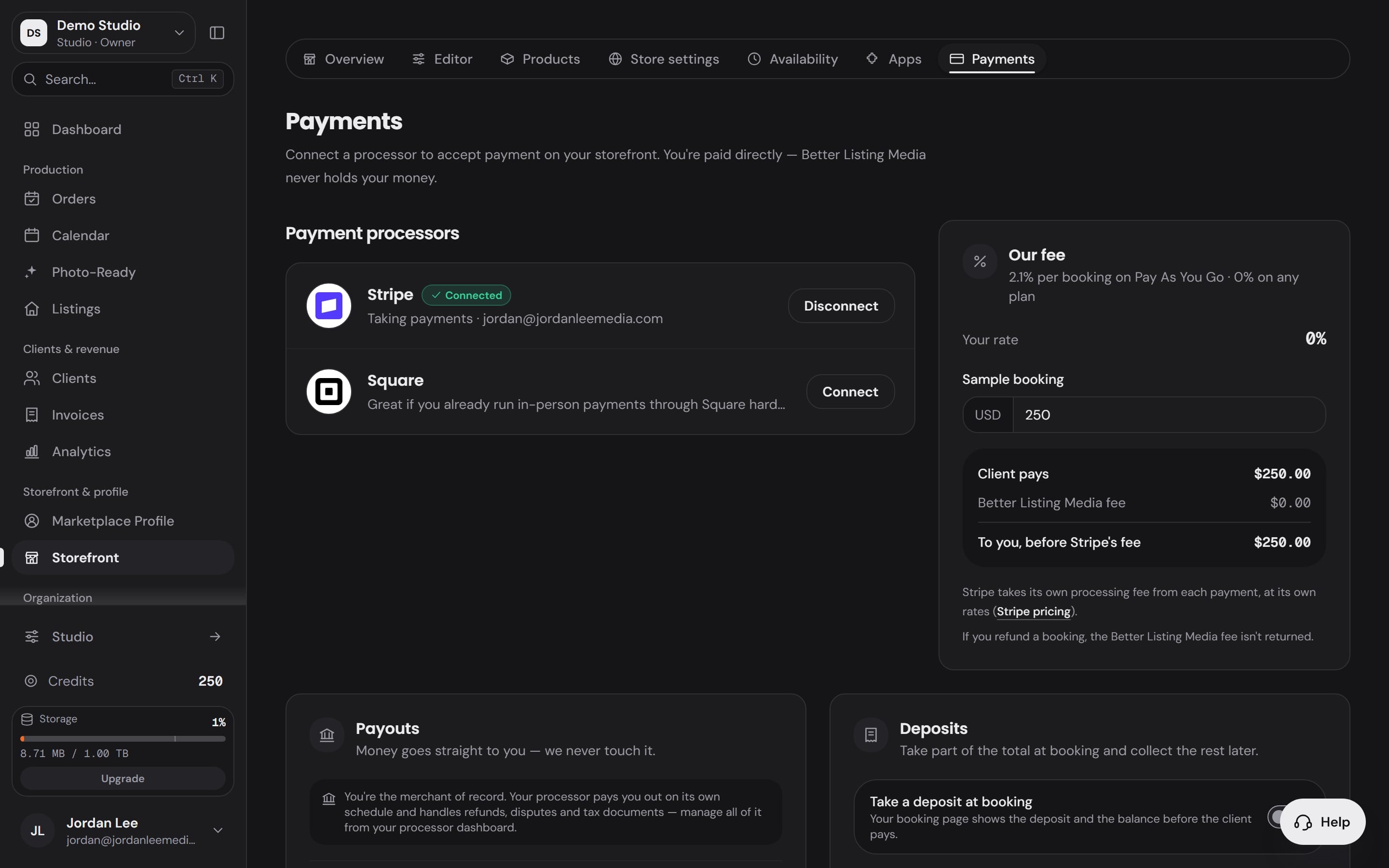Select Storefront in the sidebar
The width and height of the screenshot is (1389, 868).
pos(123,557)
